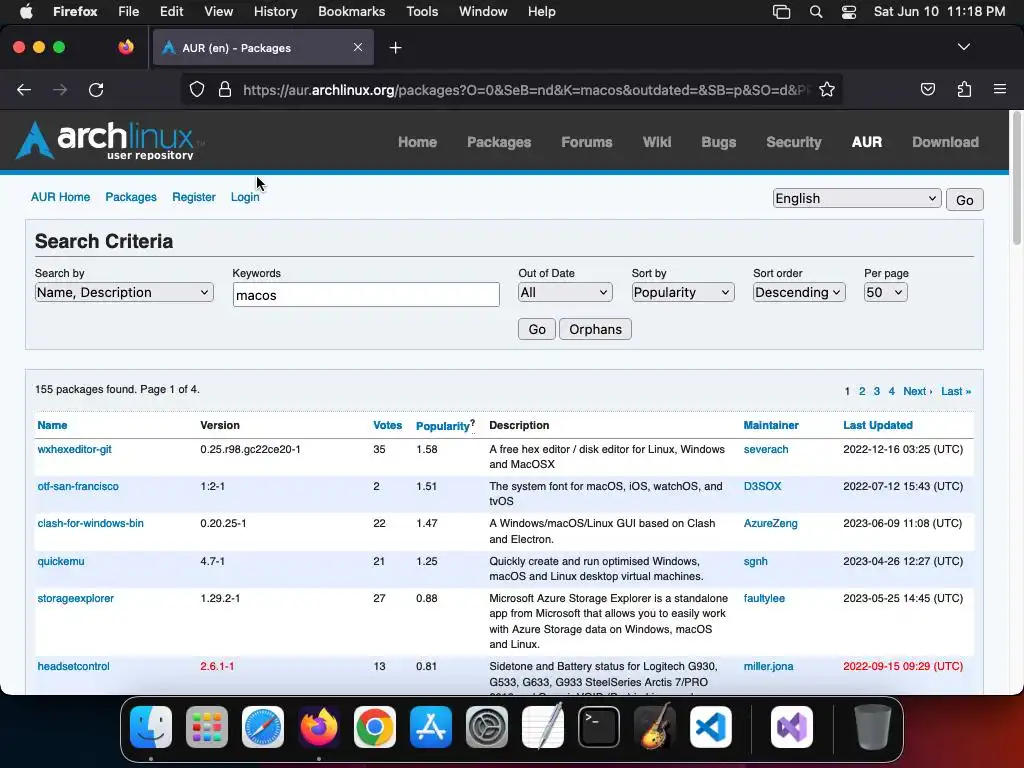1024x768 pixels.
Task: Open the Sort order Descending dropdown
Action: coord(799,293)
